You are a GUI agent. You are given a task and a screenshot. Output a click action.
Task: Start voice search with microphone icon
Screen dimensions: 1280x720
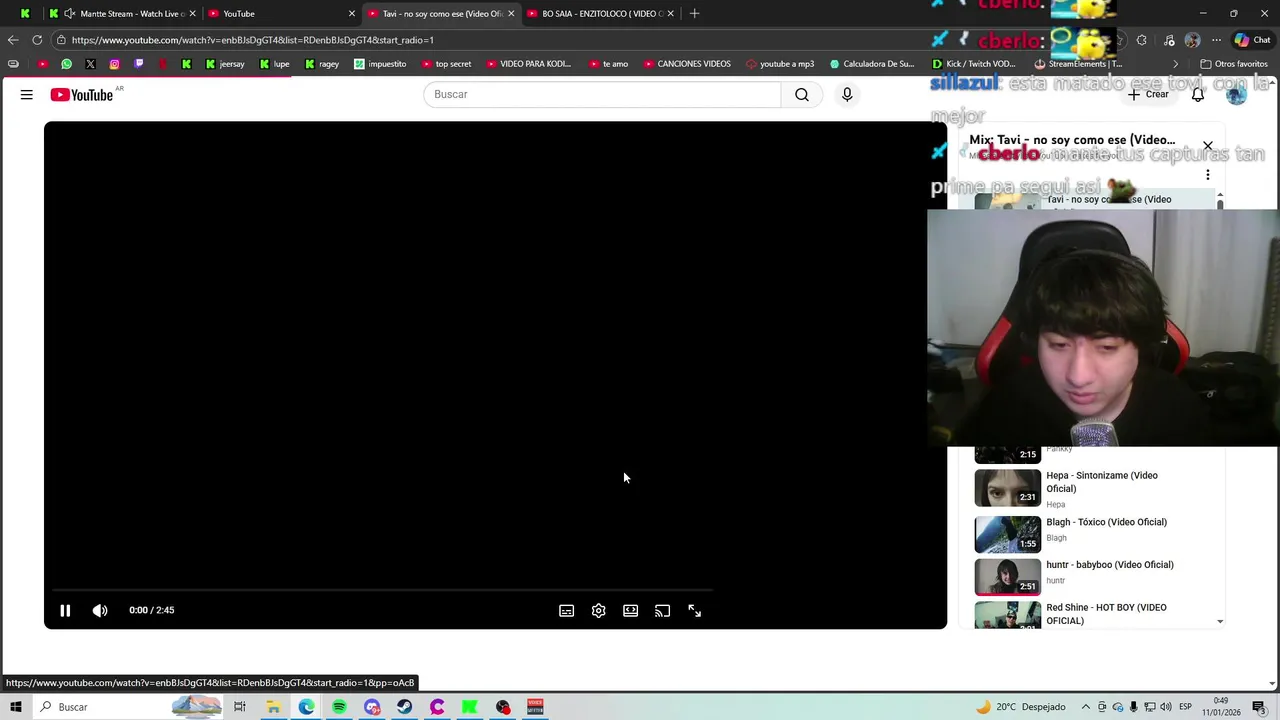pos(847,95)
